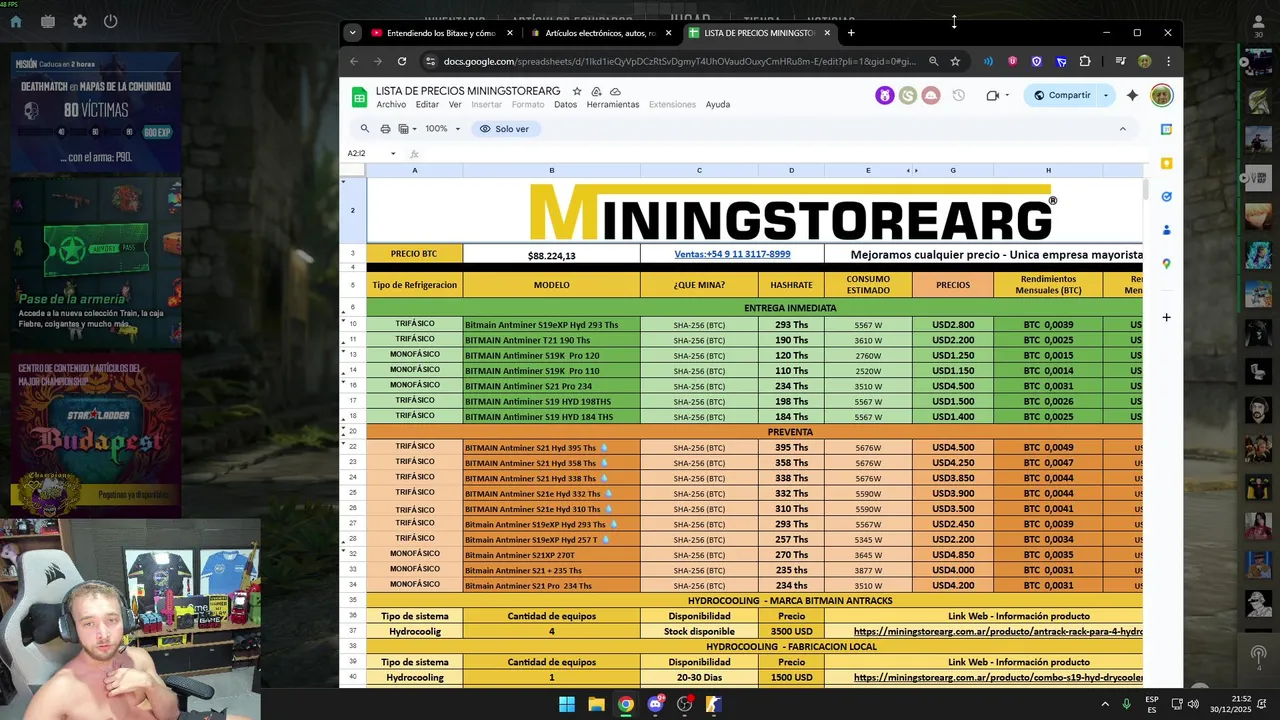Open the game's inventory TV icon

[48, 21]
